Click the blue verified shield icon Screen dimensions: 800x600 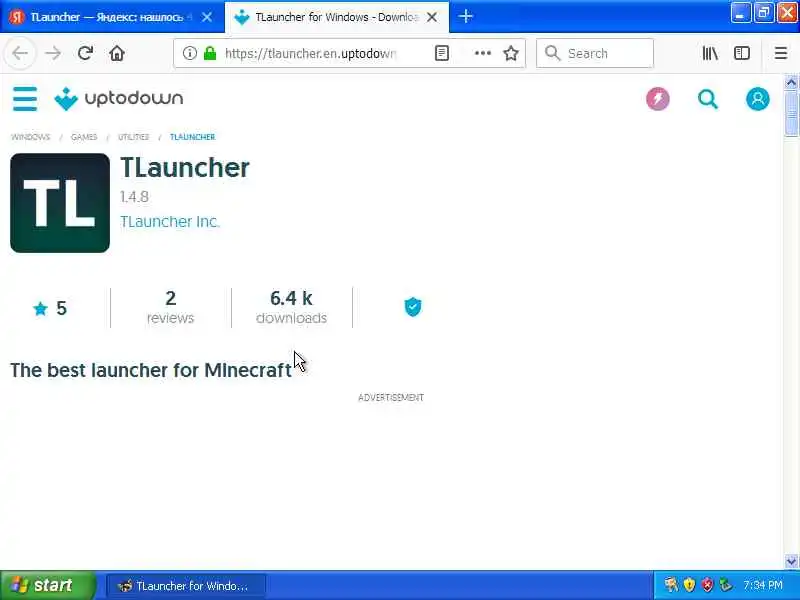coord(413,307)
